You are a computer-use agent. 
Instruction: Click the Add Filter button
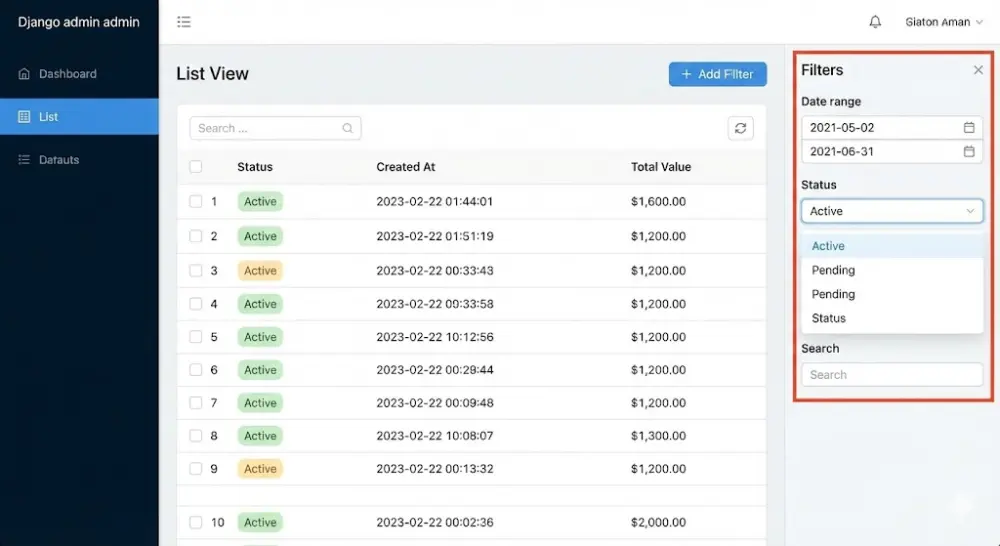717,74
